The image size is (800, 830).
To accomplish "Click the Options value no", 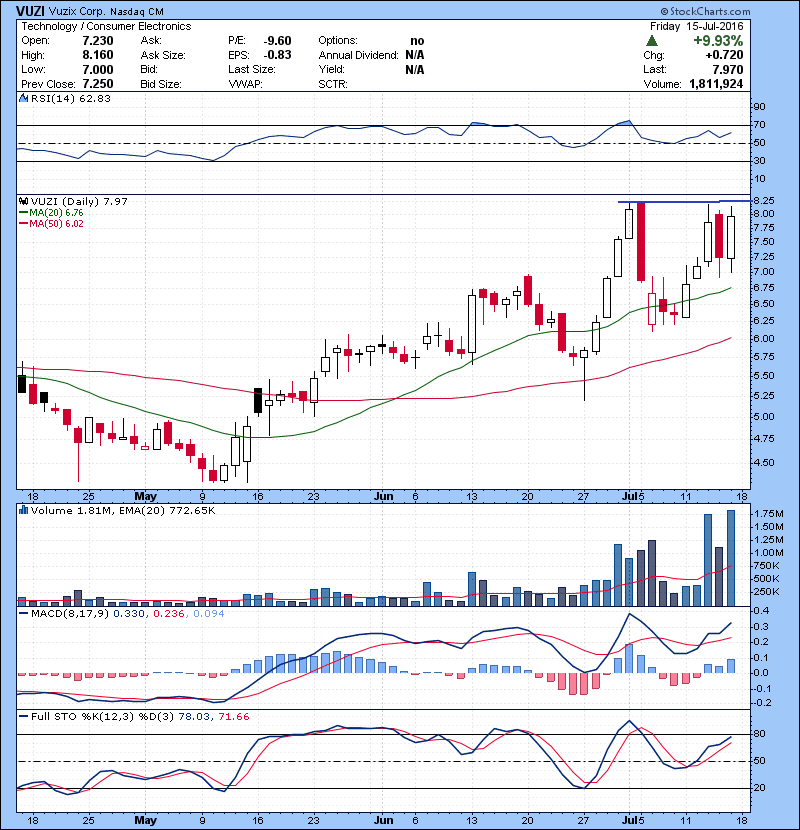I will coord(417,41).
